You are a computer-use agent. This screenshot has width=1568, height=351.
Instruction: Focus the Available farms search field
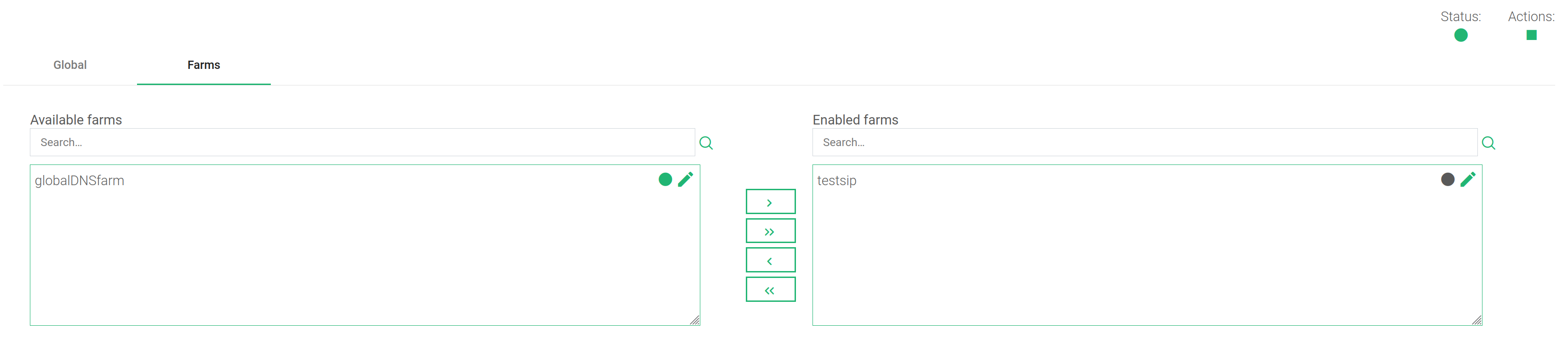[362, 142]
